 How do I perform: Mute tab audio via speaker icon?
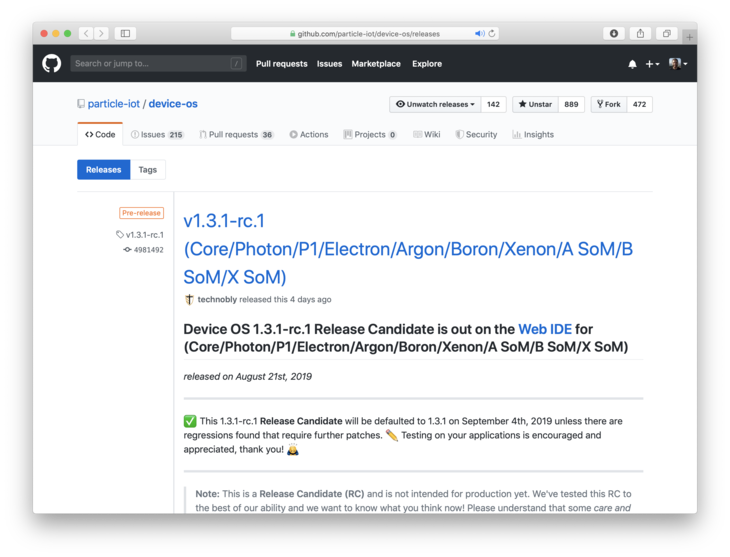coord(479,33)
